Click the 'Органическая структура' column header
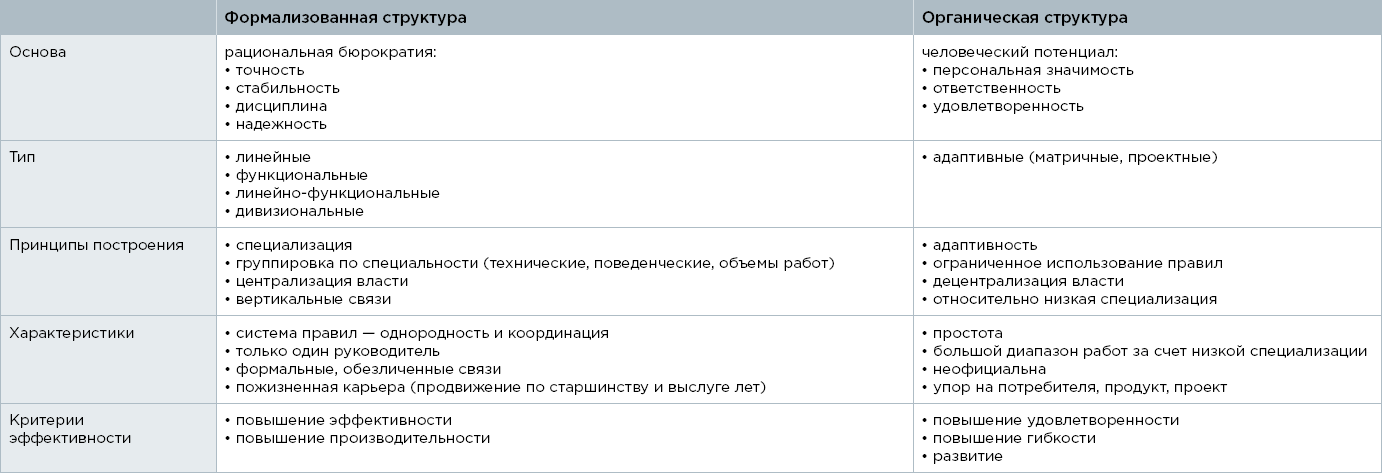Image resolution: width=1382 pixels, height=473 pixels. pos(1025,18)
